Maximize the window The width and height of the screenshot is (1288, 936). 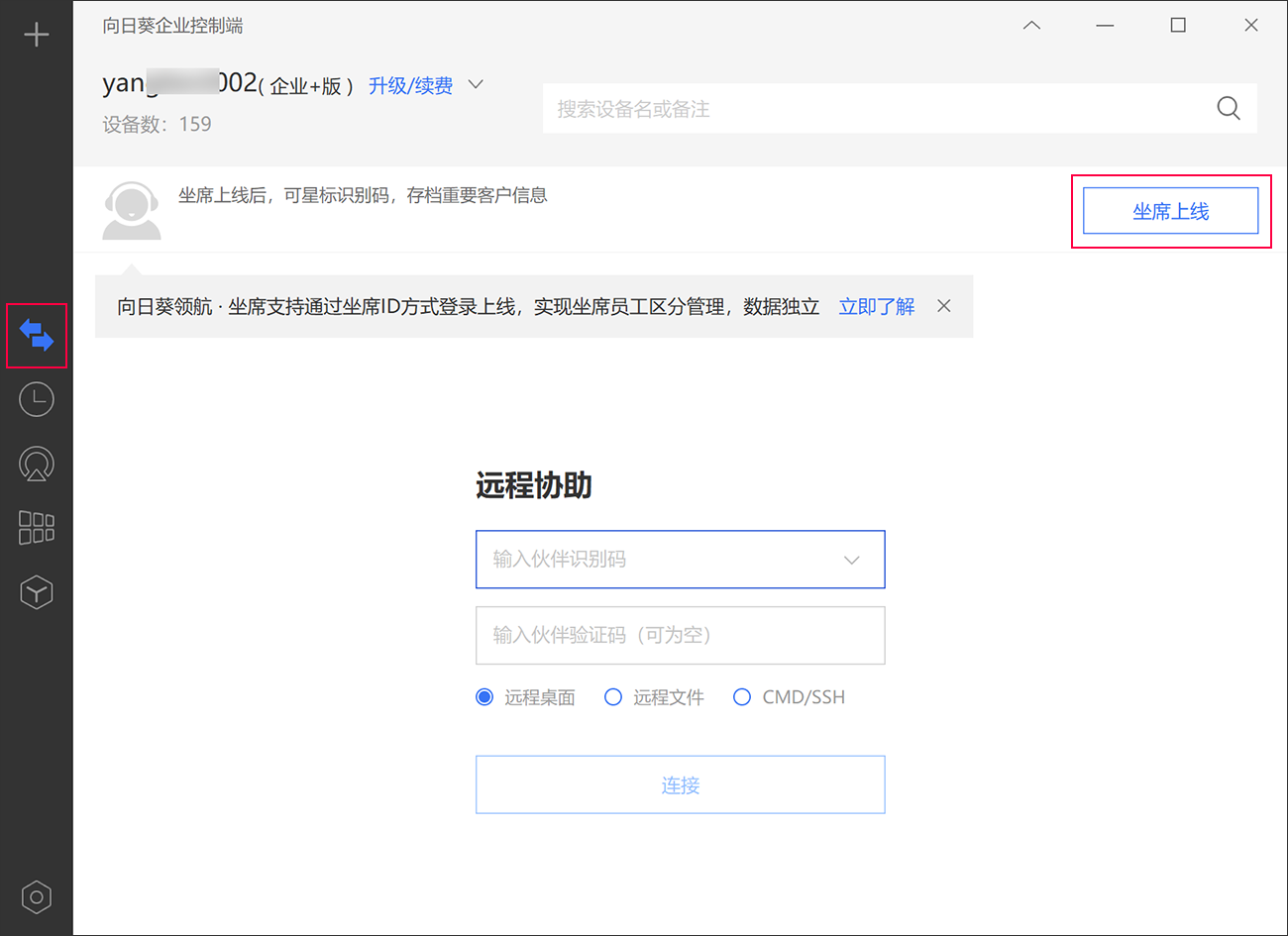pos(1178,25)
